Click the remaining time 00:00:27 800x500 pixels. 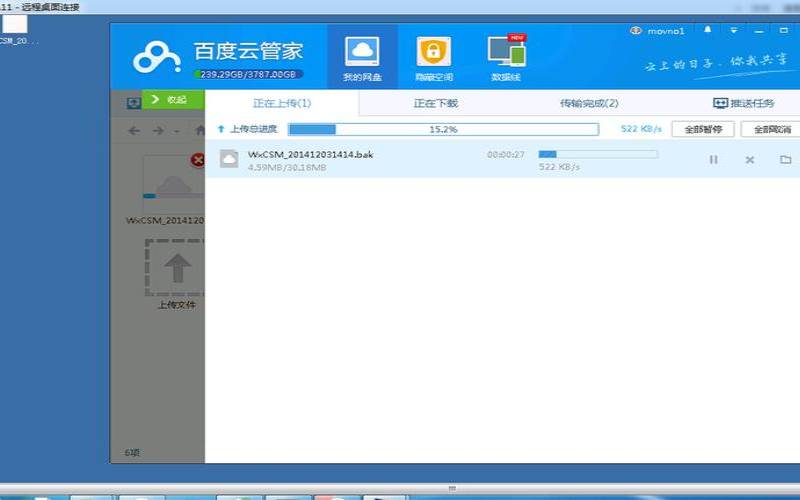pyautogui.click(x=506, y=154)
